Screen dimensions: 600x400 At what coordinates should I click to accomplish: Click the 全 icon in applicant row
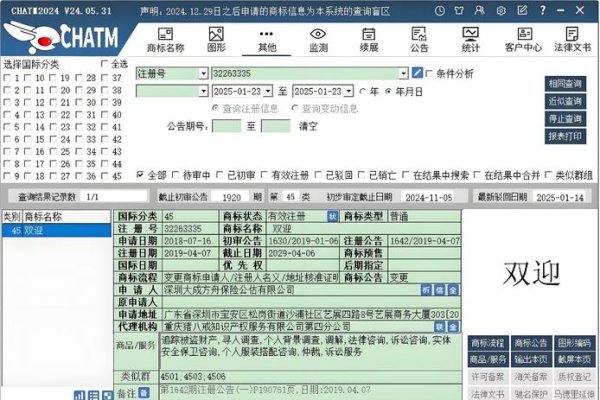click(453, 290)
